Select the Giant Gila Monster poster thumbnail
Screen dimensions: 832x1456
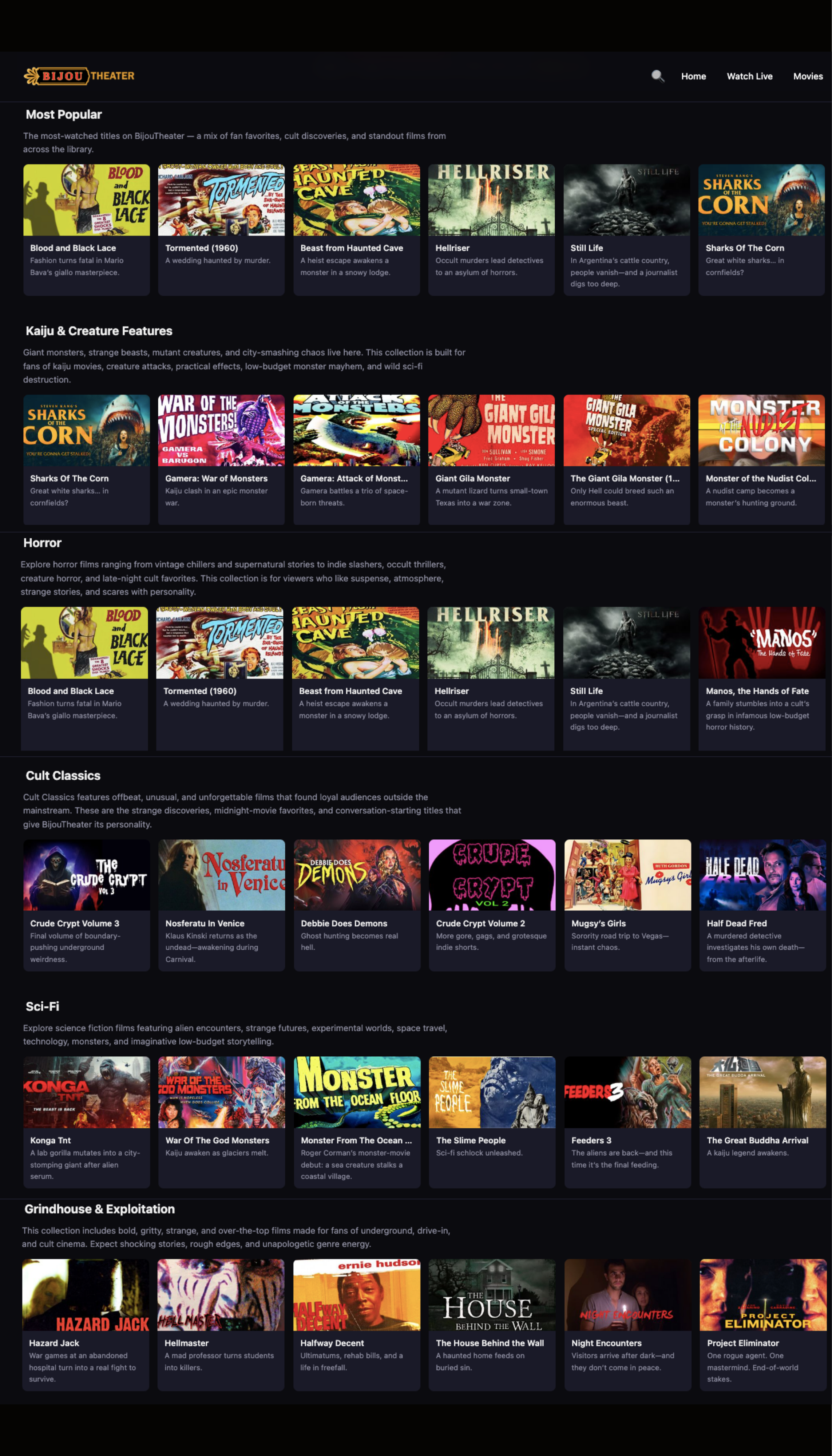(491, 430)
